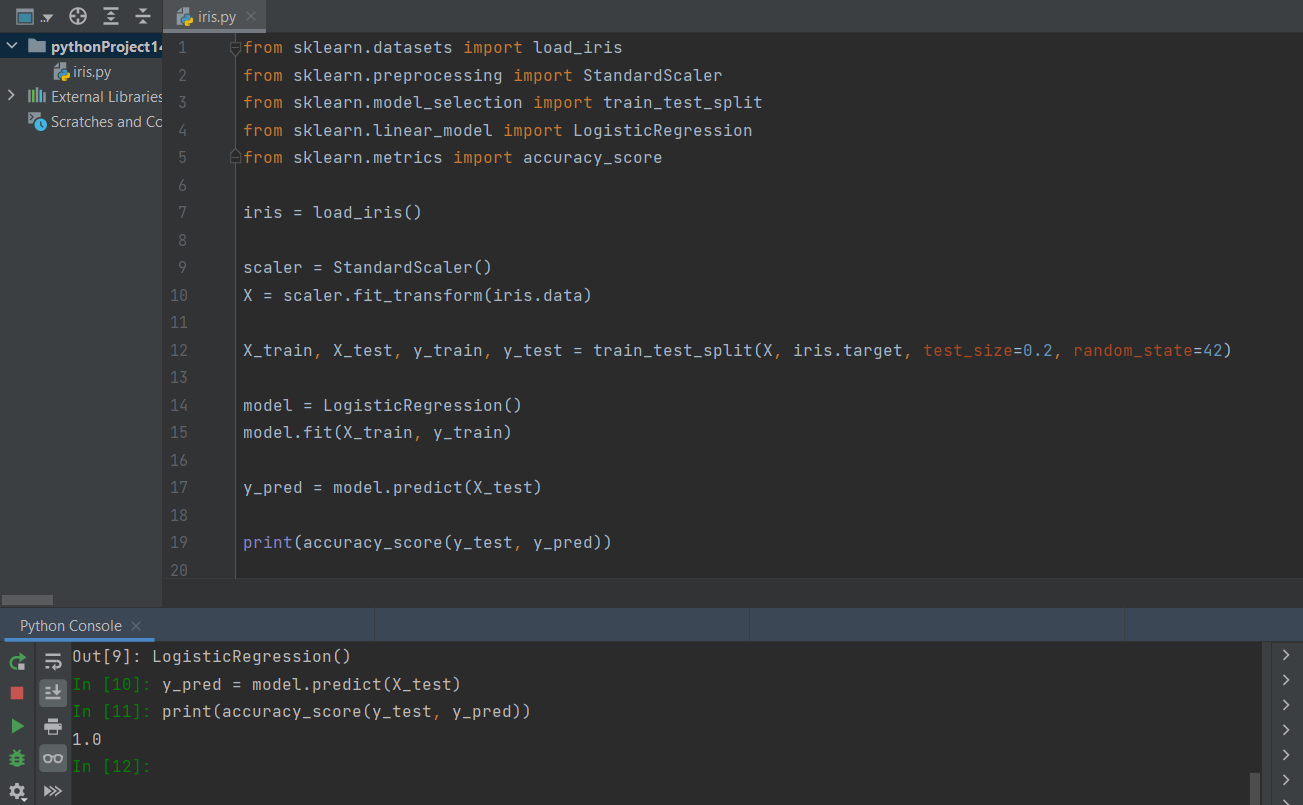Select opened file with crosshair icon
Image resolution: width=1303 pixels, height=805 pixels.
77,16
